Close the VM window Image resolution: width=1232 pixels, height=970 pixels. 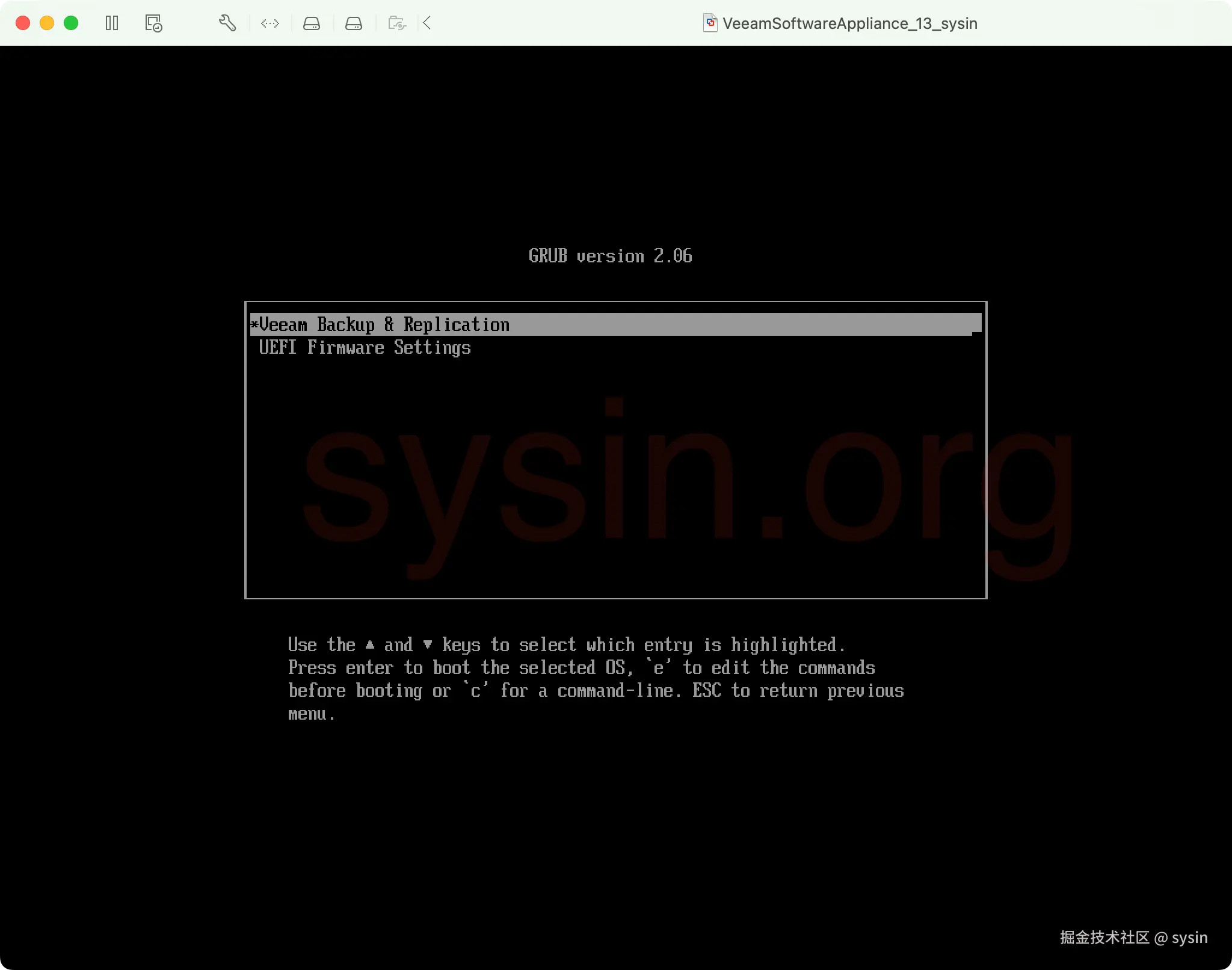tap(23, 23)
